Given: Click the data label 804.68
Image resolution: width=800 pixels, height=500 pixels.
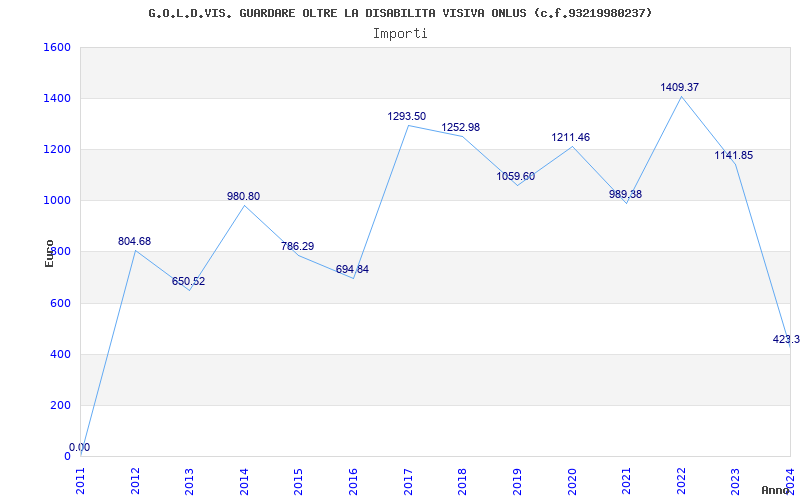Looking at the screenshot, I should coord(135,241).
